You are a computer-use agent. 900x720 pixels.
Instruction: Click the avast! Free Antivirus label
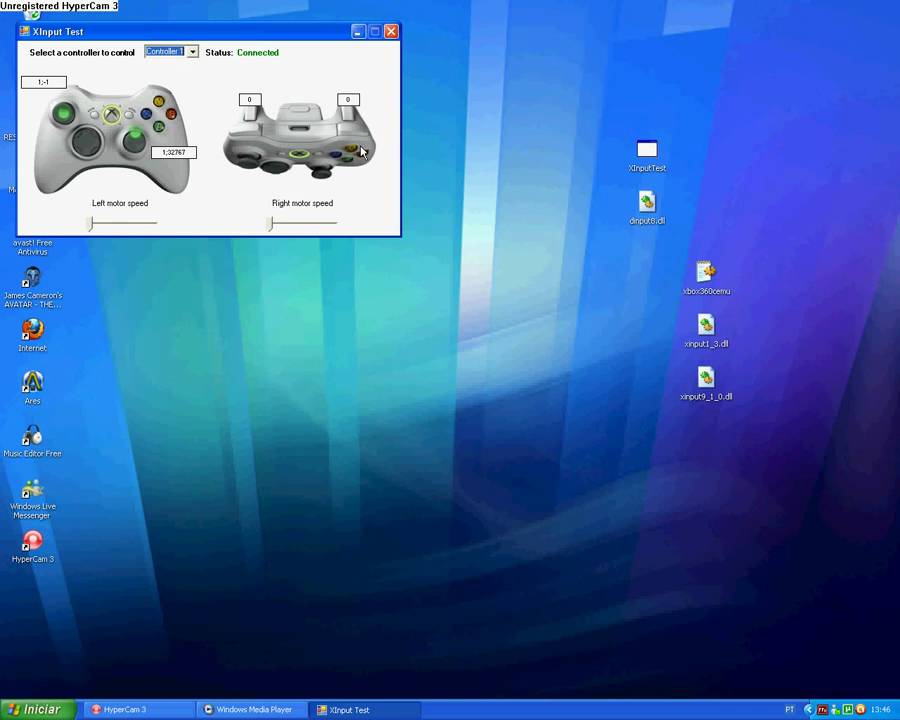pos(33,247)
